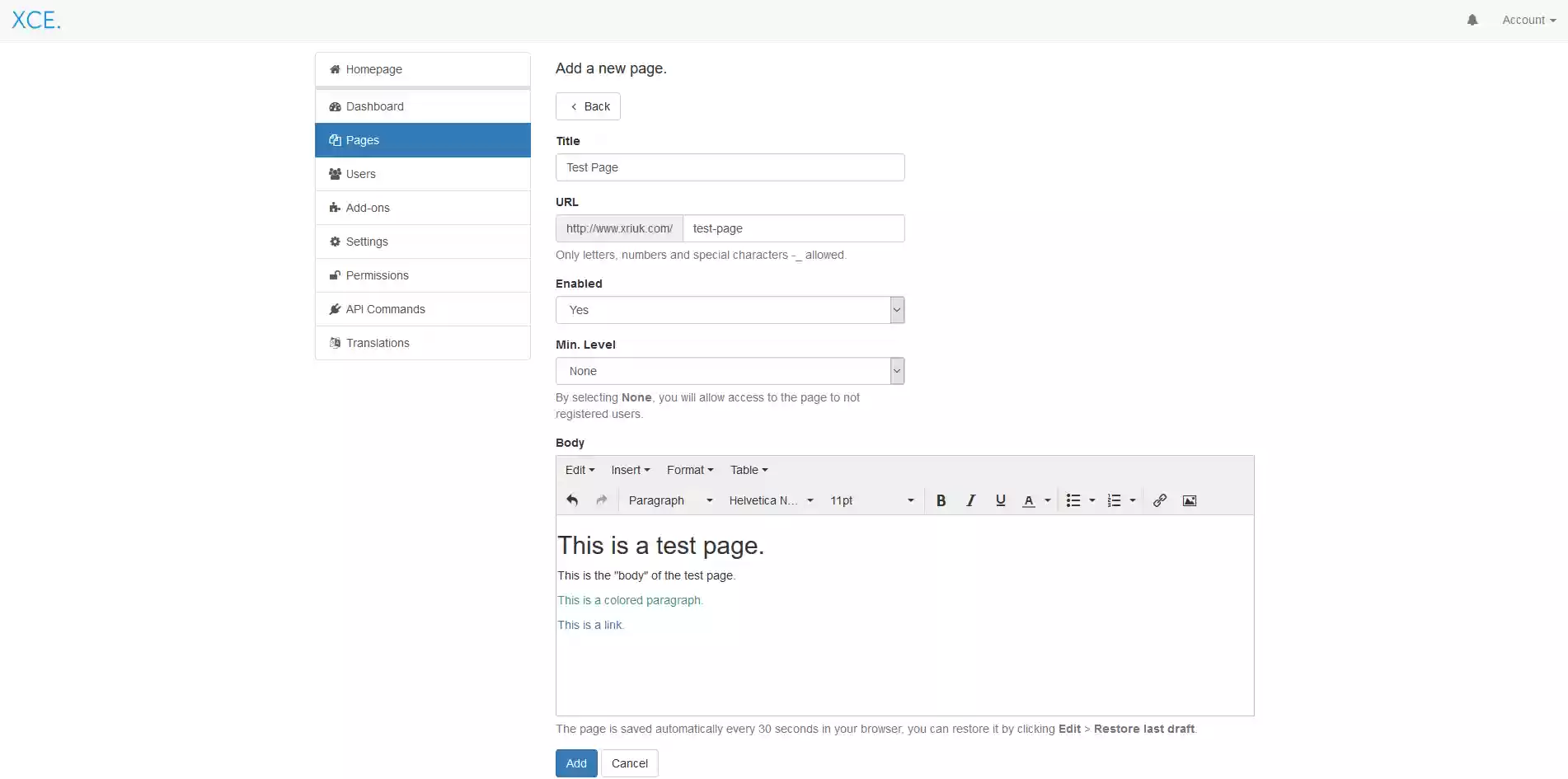Image resolution: width=1568 pixels, height=779 pixels.
Task: Click inside the Title input field
Action: coord(730,167)
